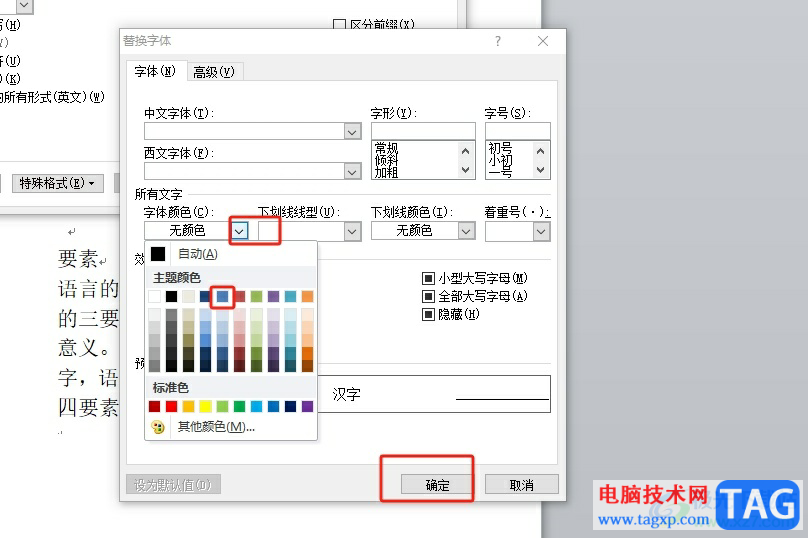The image size is (808, 538).
Task: Click the 取消 button
Action: point(521,485)
